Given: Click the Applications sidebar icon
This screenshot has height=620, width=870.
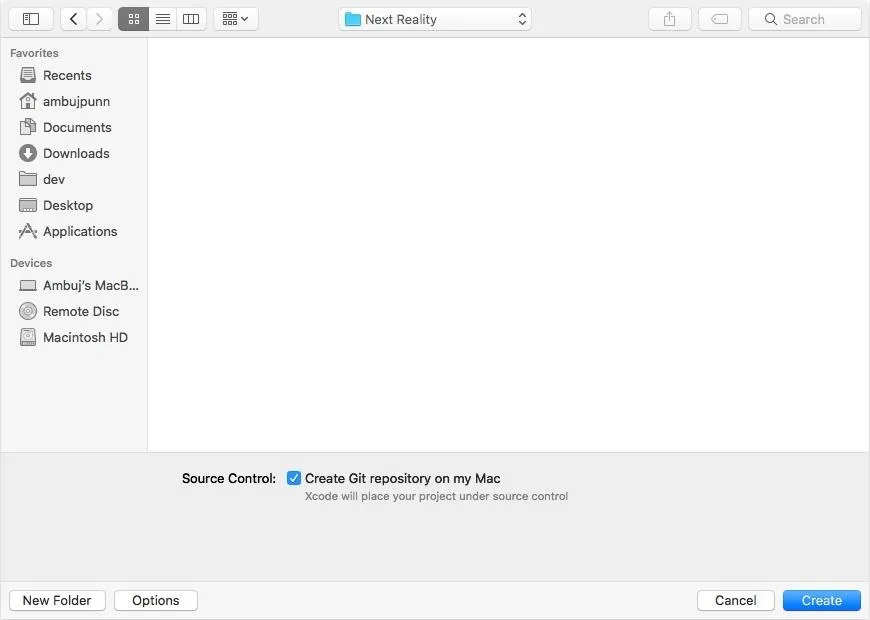Looking at the screenshot, I should [x=28, y=231].
